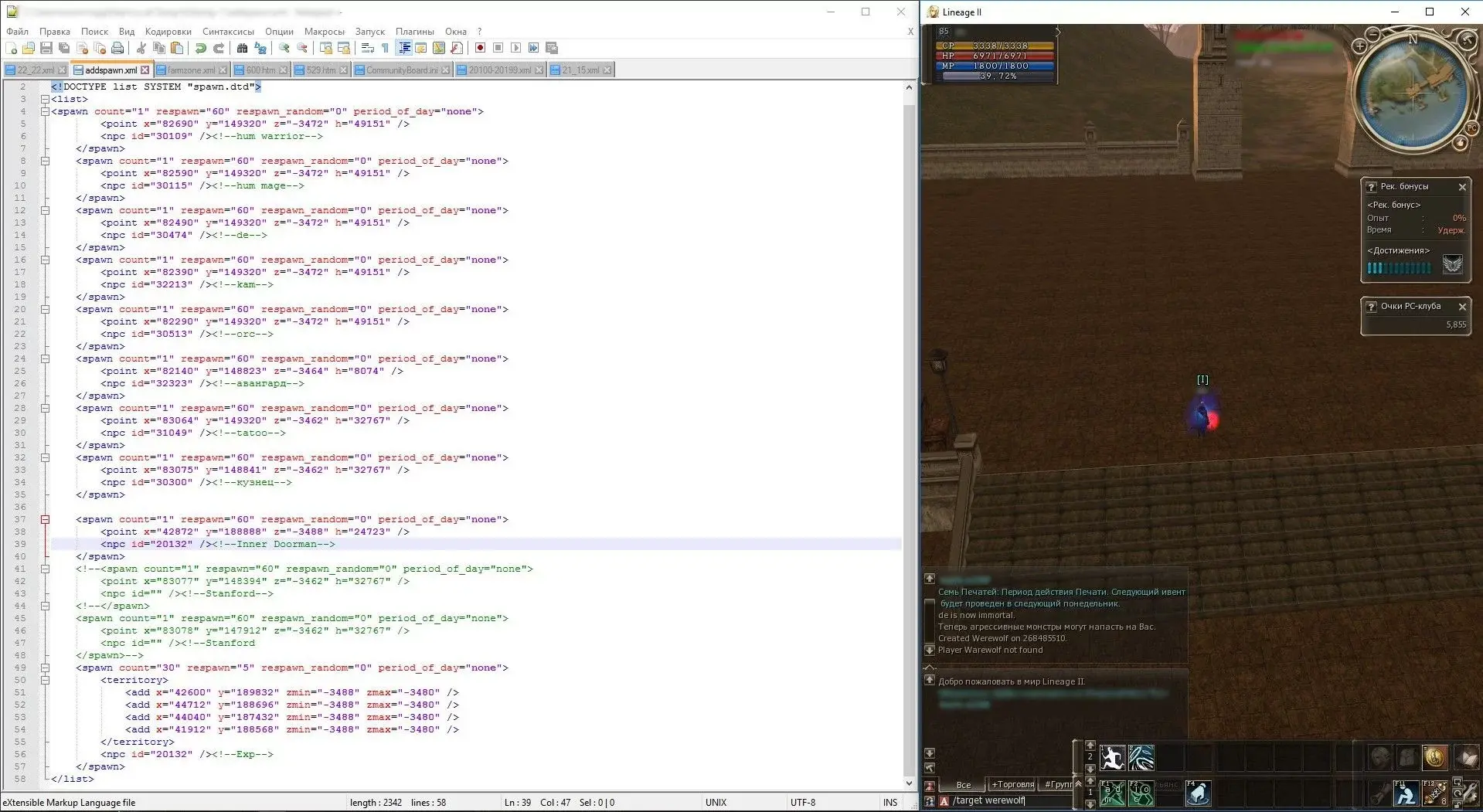Click the chat input with /target werewolf
Image resolution: width=1483 pixels, height=812 pixels.
tap(1011, 801)
